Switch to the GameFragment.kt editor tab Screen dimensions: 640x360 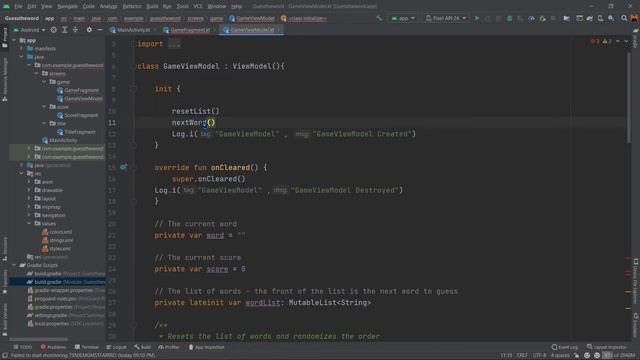(x=189, y=30)
